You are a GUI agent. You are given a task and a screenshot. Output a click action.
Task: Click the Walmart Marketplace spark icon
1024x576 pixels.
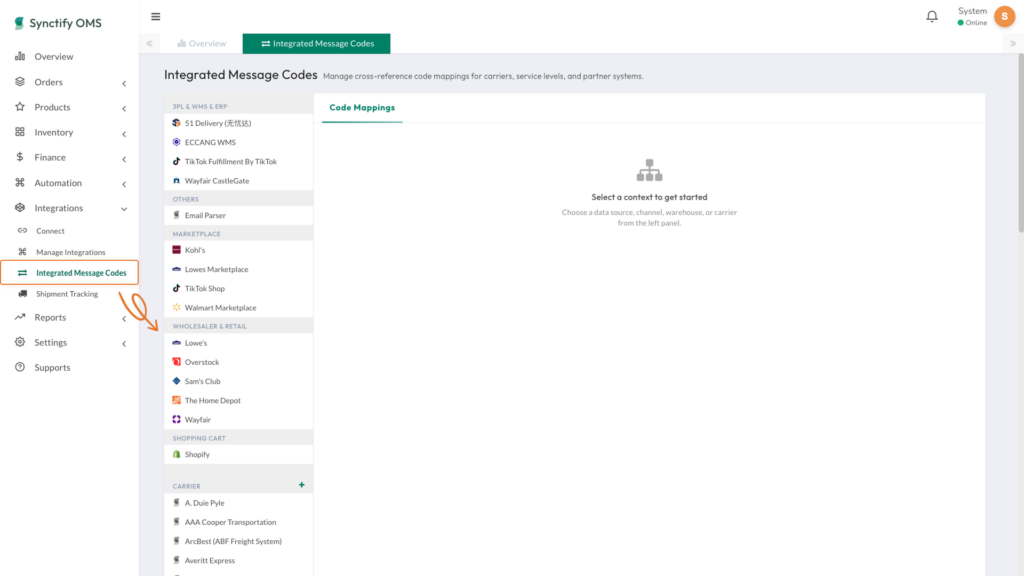pyautogui.click(x=176, y=307)
